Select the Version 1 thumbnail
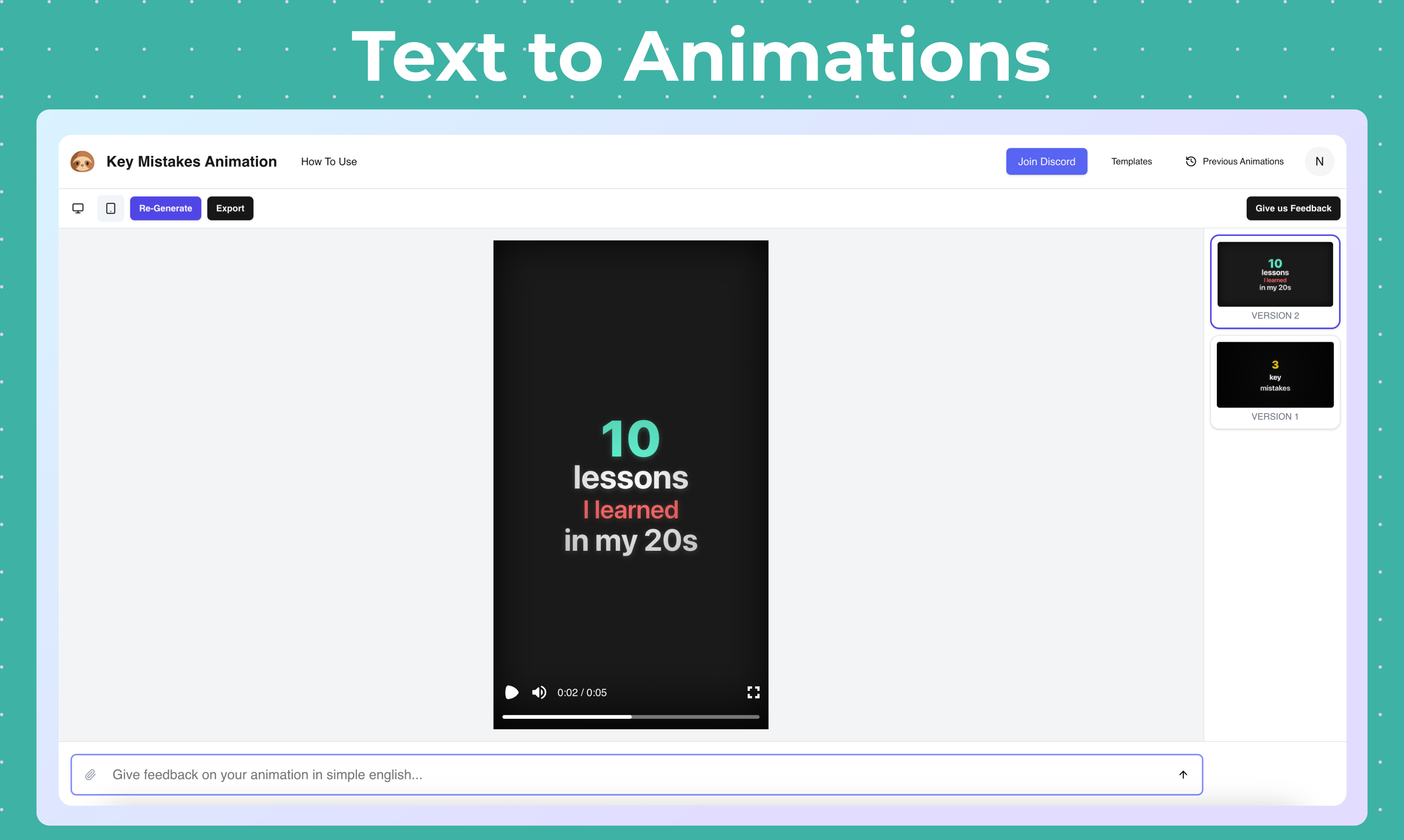The image size is (1404, 840). [x=1275, y=375]
